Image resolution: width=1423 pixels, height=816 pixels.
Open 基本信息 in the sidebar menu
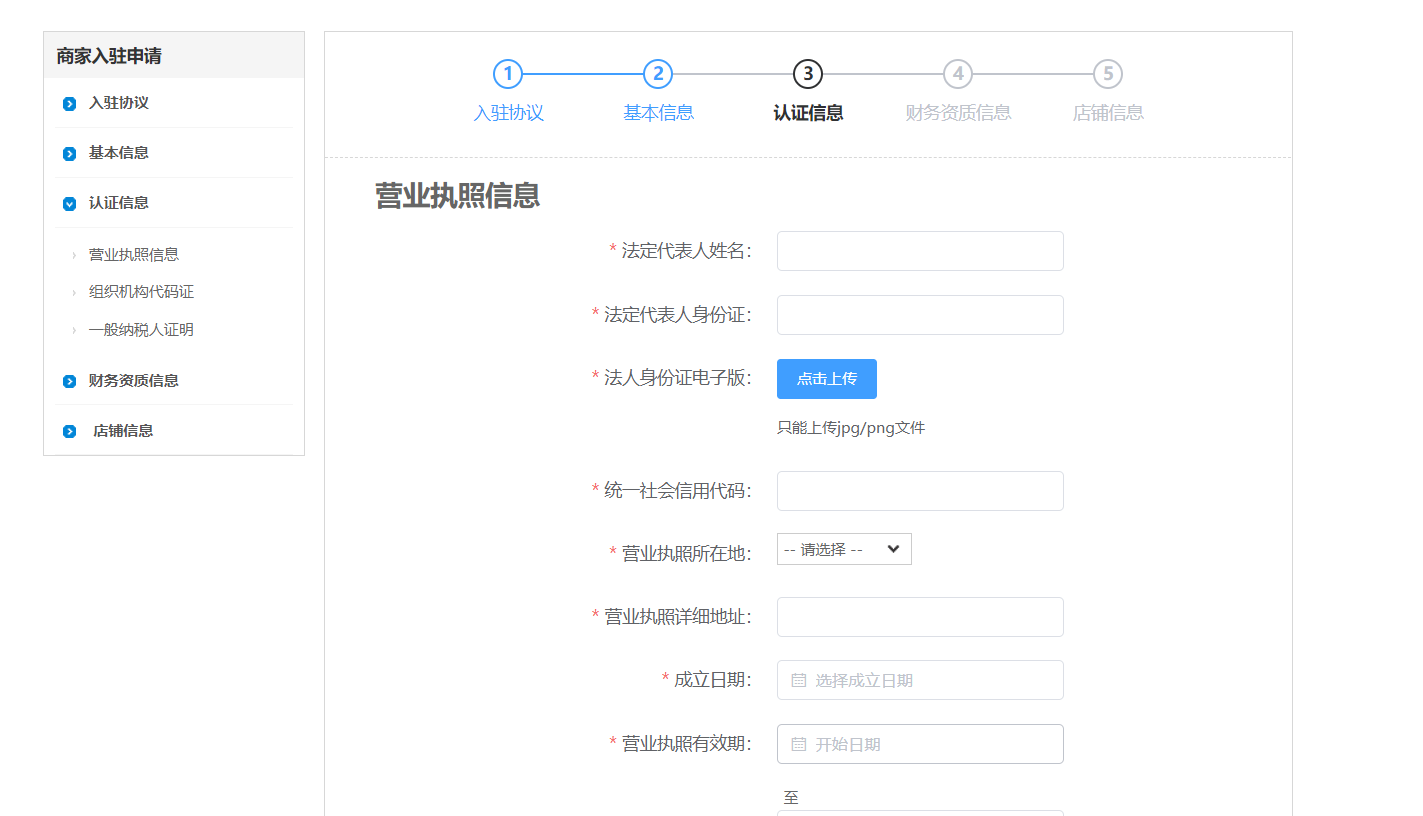click(x=119, y=153)
